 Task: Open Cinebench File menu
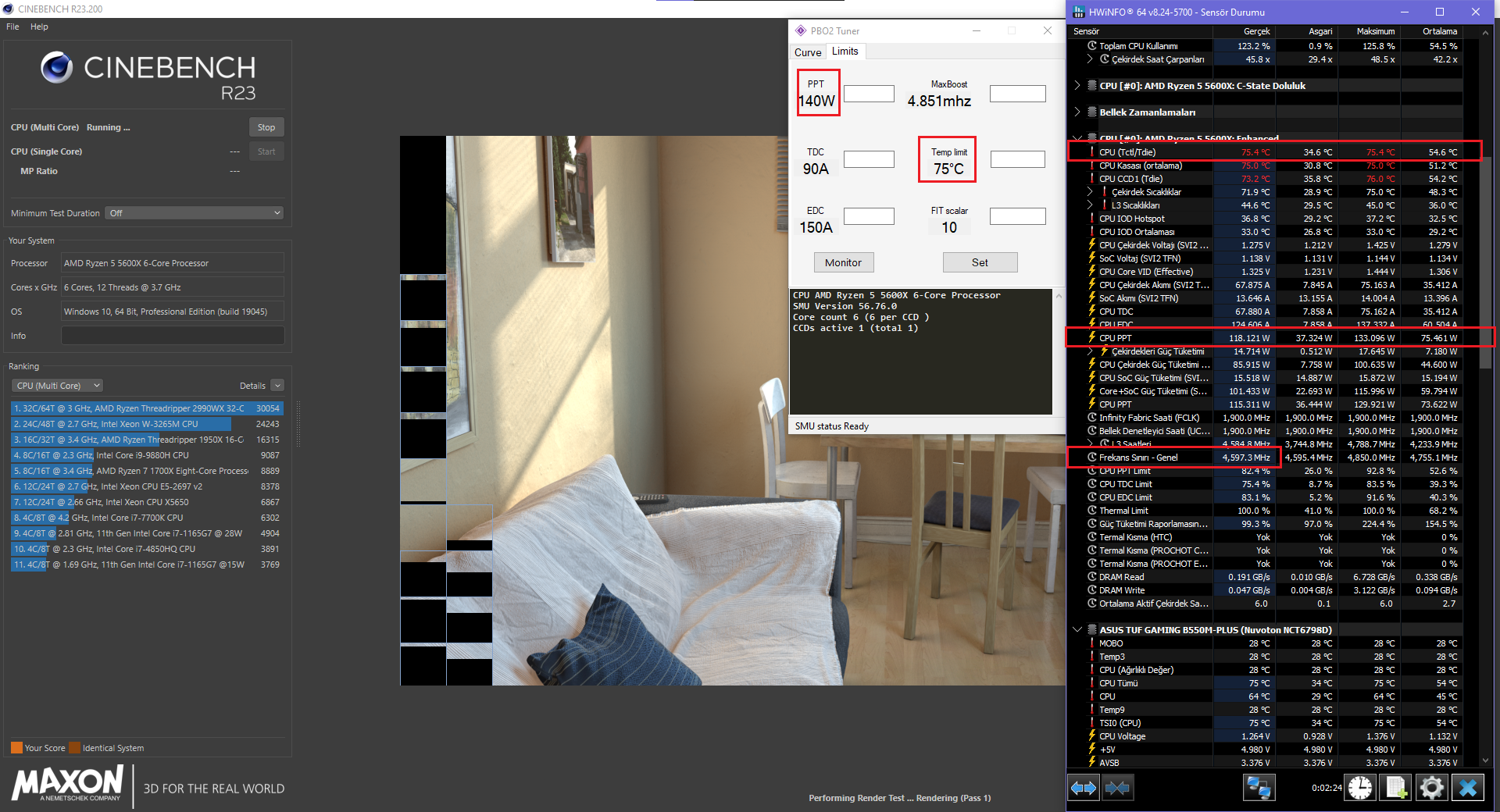pyautogui.click(x=12, y=27)
